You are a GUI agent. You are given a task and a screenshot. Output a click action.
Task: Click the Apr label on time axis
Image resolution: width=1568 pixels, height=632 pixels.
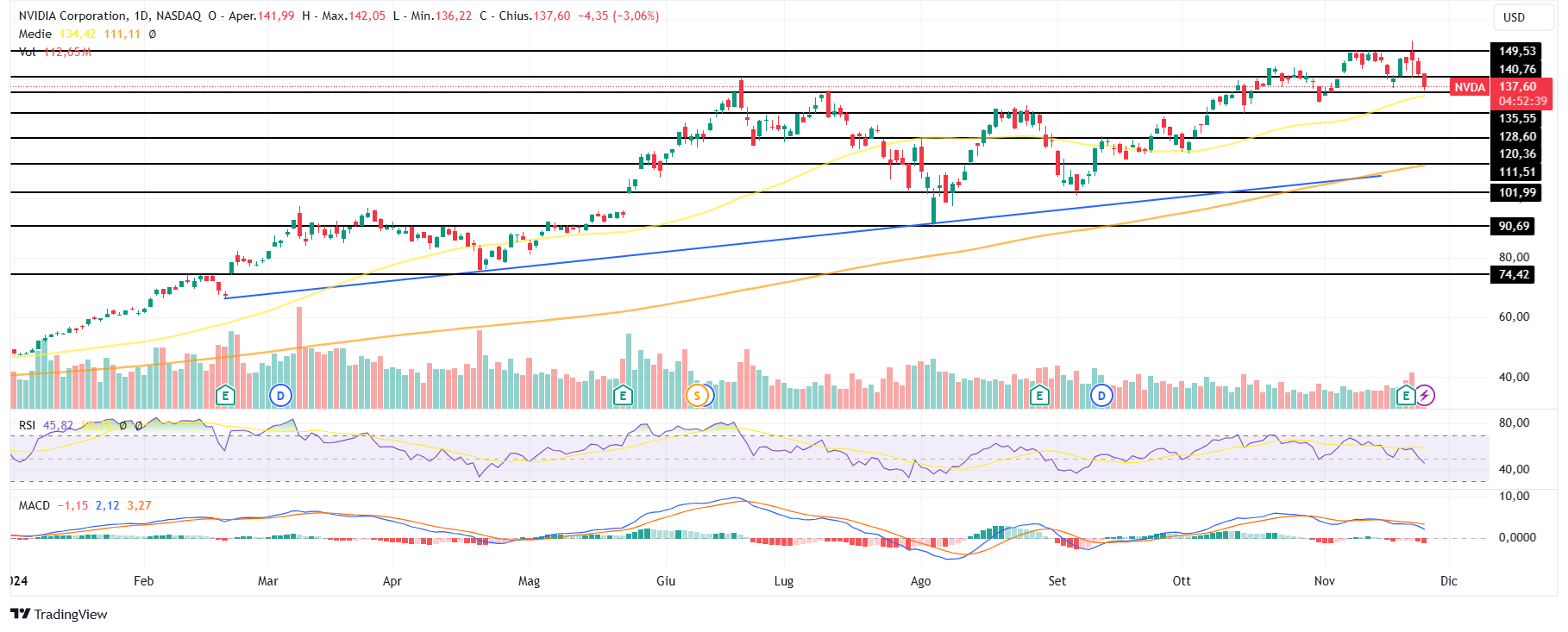pos(392,581)
